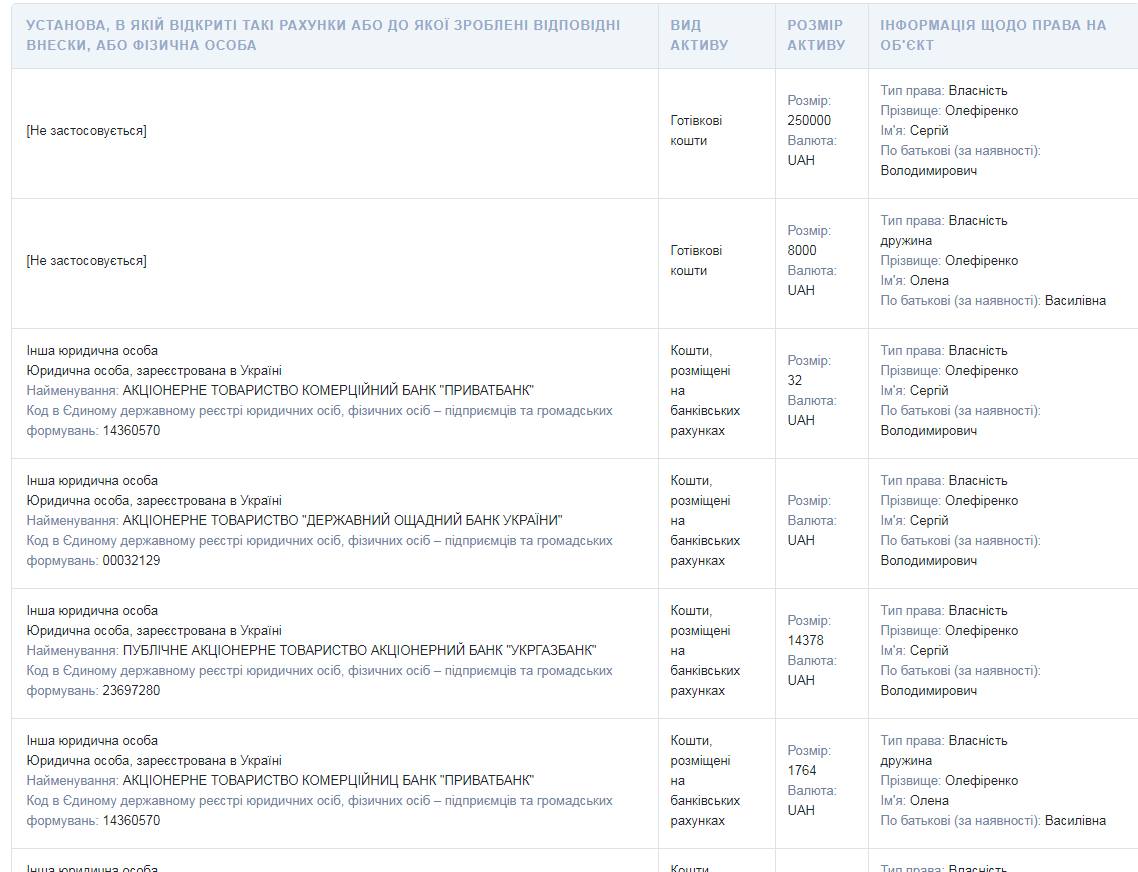
Task: Click "Кошти, розміщені на банківських рахунках" in Ощадбанк row
Action: pos(705,520)
